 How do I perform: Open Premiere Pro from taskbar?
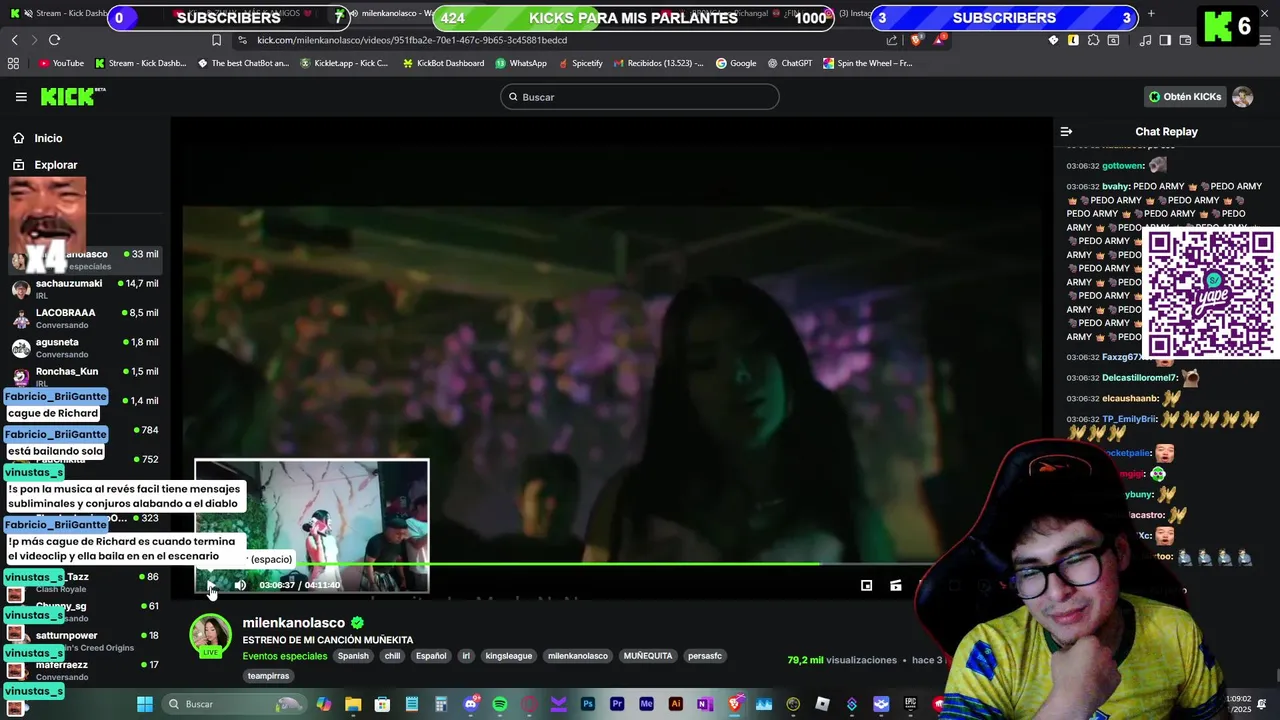[617, 704]
